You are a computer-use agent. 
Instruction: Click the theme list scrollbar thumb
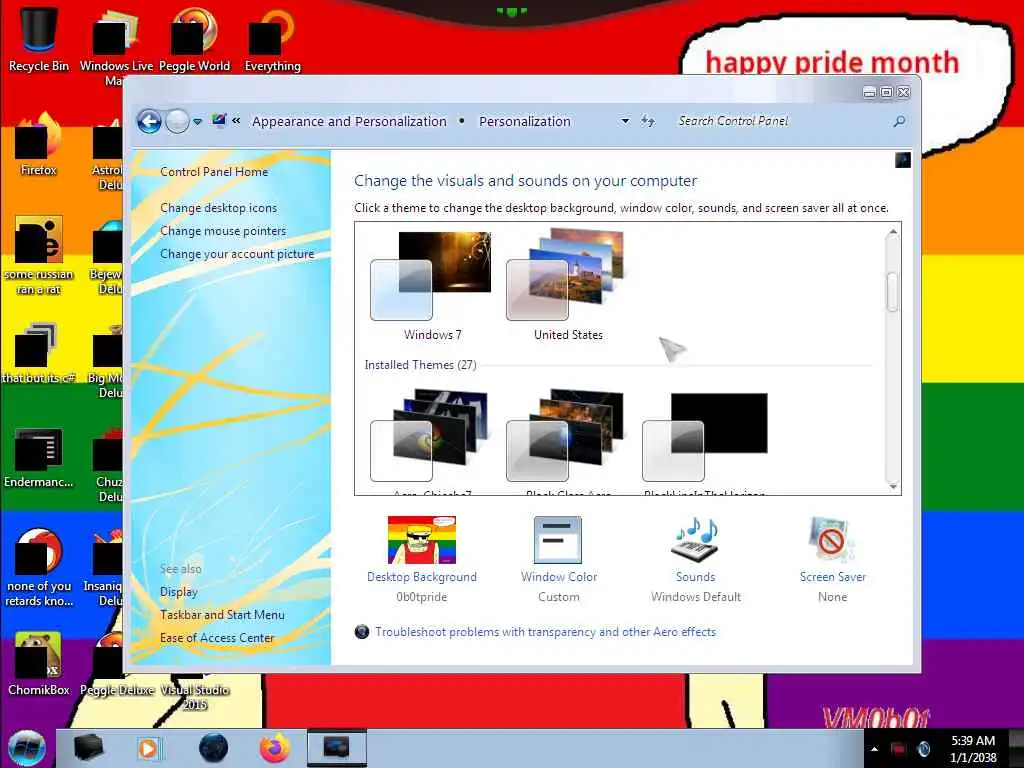pos(893,292)
